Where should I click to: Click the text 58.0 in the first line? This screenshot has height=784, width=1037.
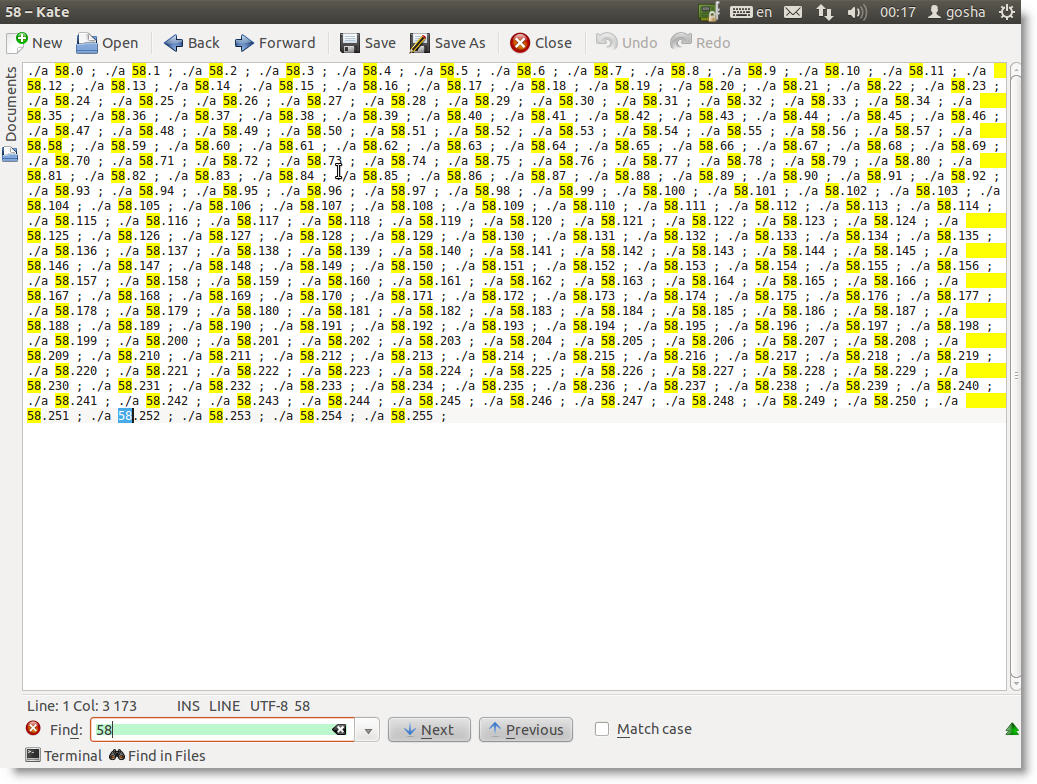point(69,71)
